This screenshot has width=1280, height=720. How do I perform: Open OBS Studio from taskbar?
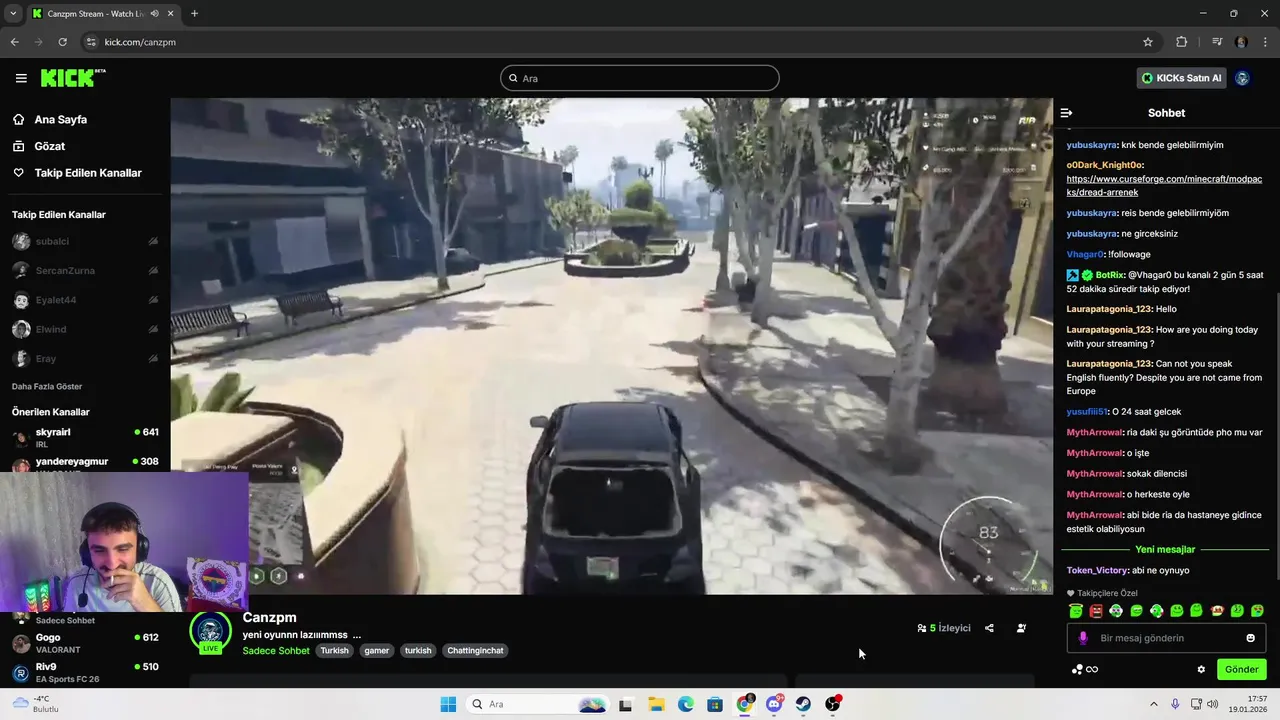[x=833, y=704]
